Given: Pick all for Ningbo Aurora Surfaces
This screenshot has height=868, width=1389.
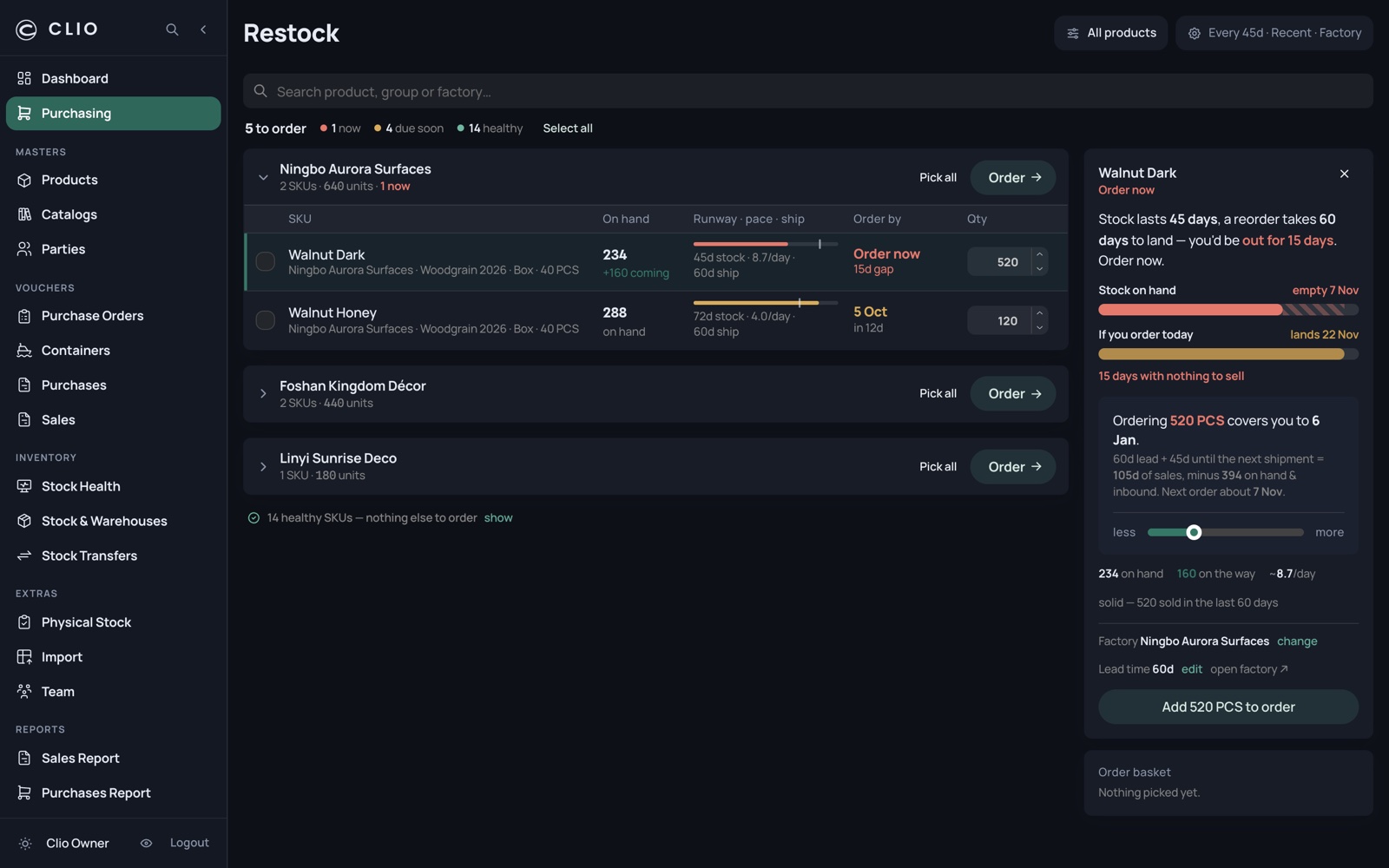Looking at the screenshot, I should (x=938, y=177).
